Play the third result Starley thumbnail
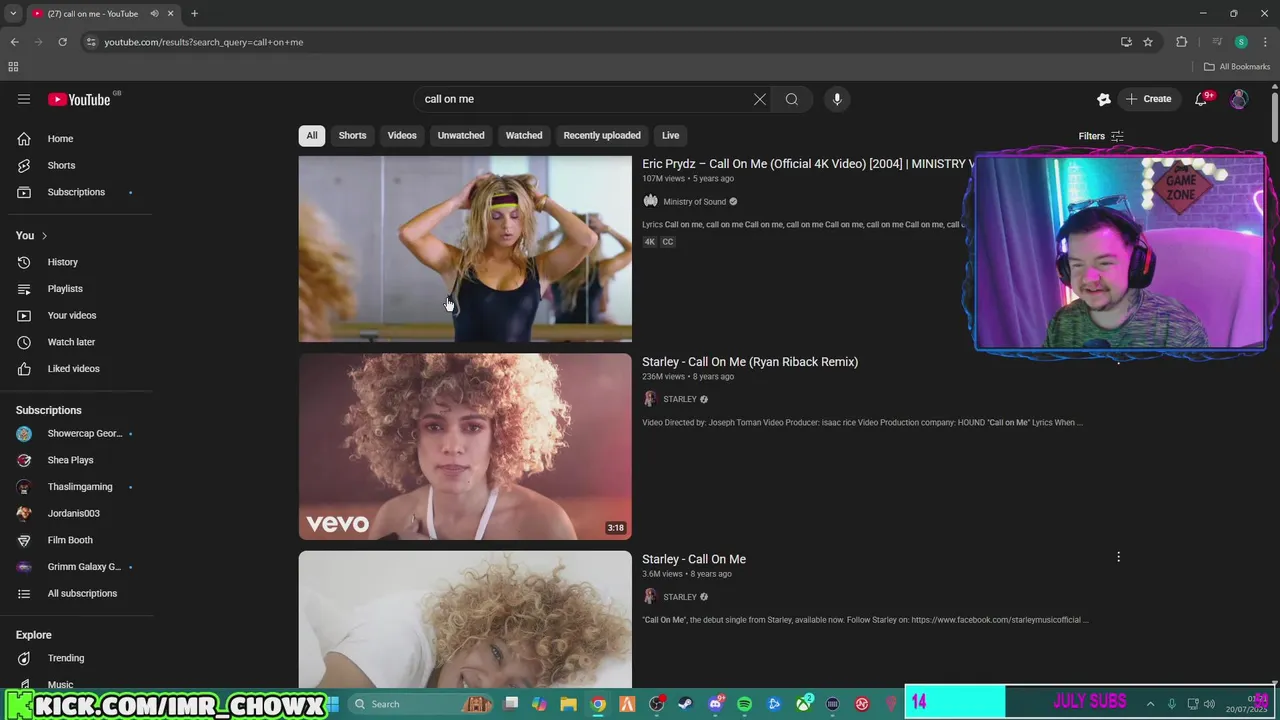Screen dimensions: 1280x720 (465, 619)
